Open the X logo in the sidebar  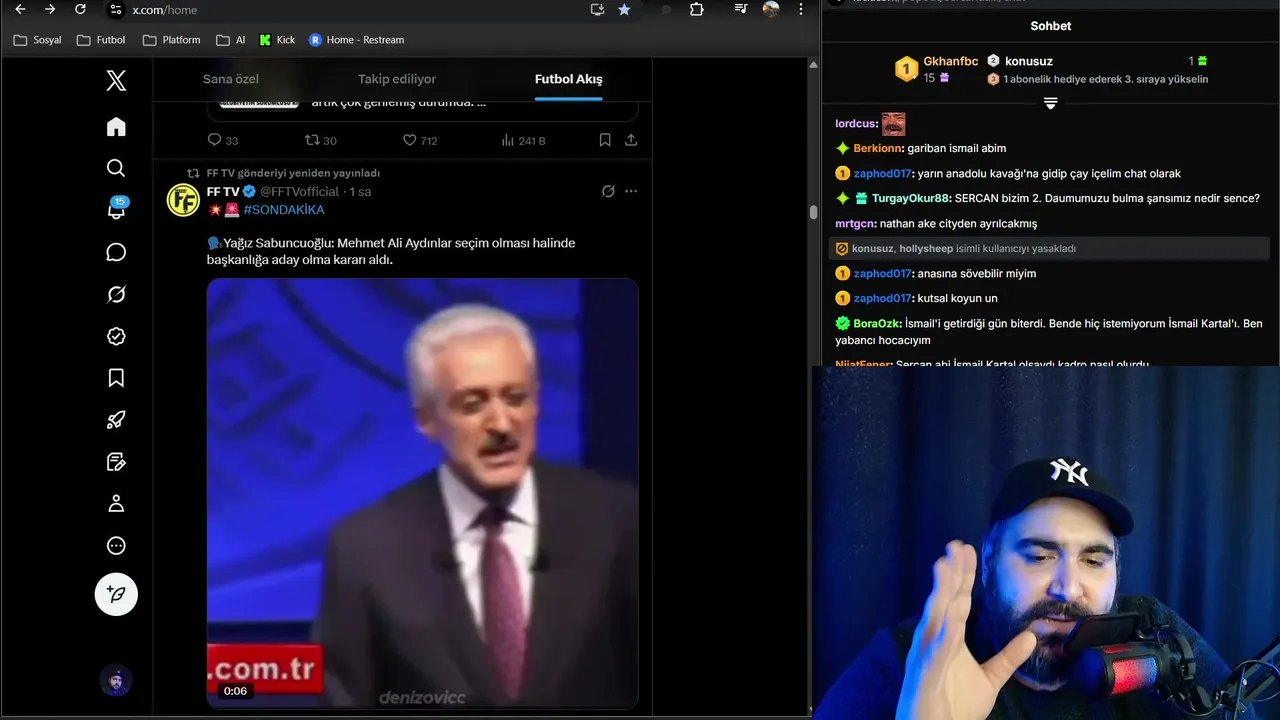116,81
